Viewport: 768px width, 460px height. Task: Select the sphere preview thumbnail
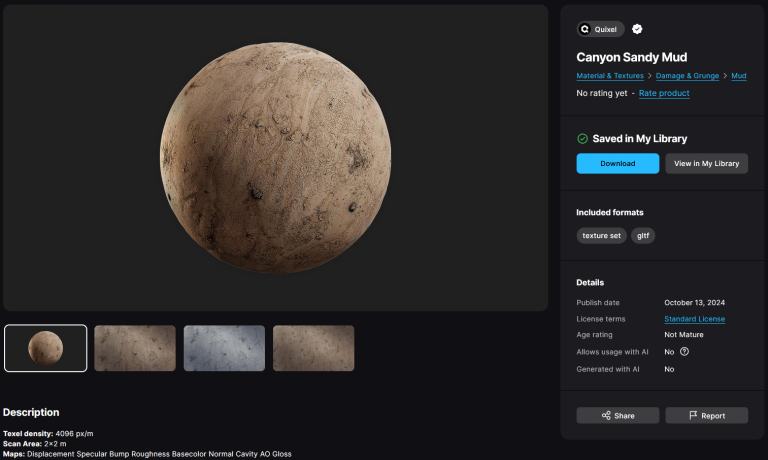click(45, 348)
